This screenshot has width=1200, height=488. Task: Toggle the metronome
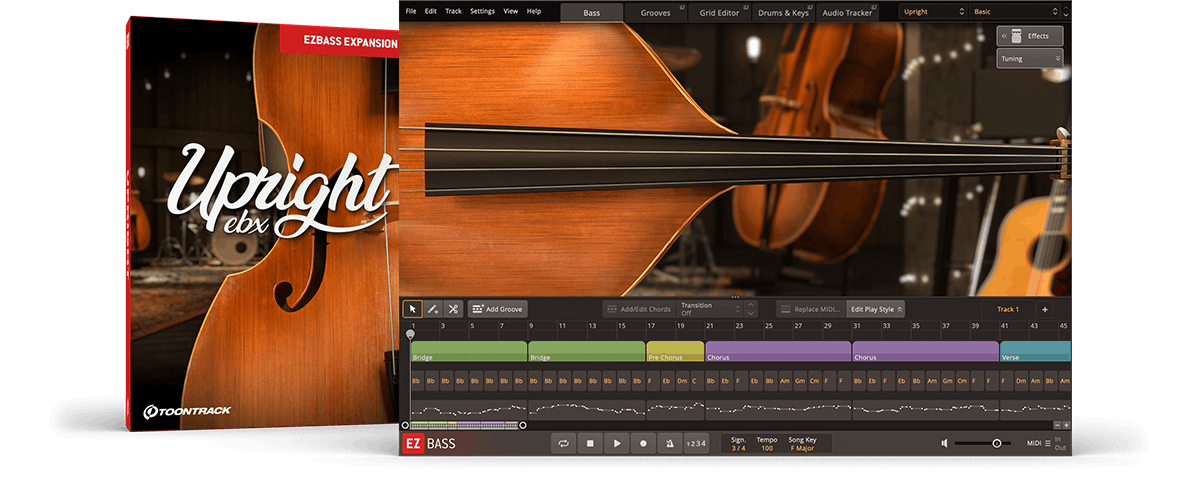pyautogui.click(x=669, y=443)
